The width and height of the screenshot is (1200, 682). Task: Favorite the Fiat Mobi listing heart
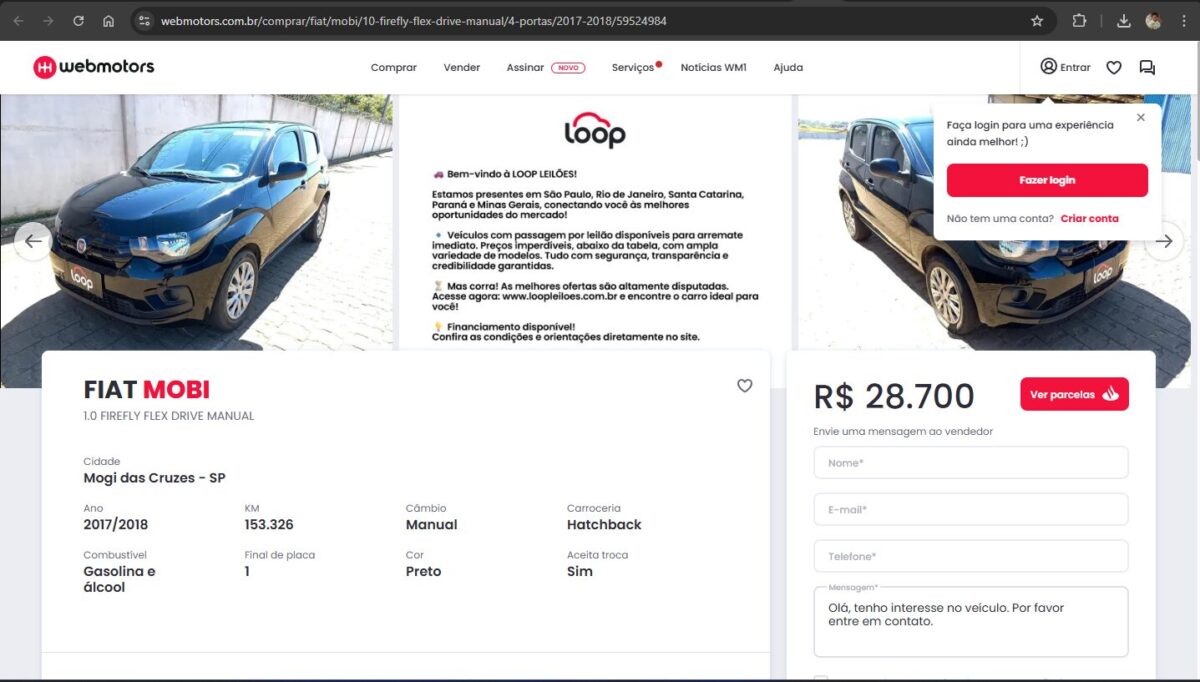pyautogui.click(x=744, y=385)
